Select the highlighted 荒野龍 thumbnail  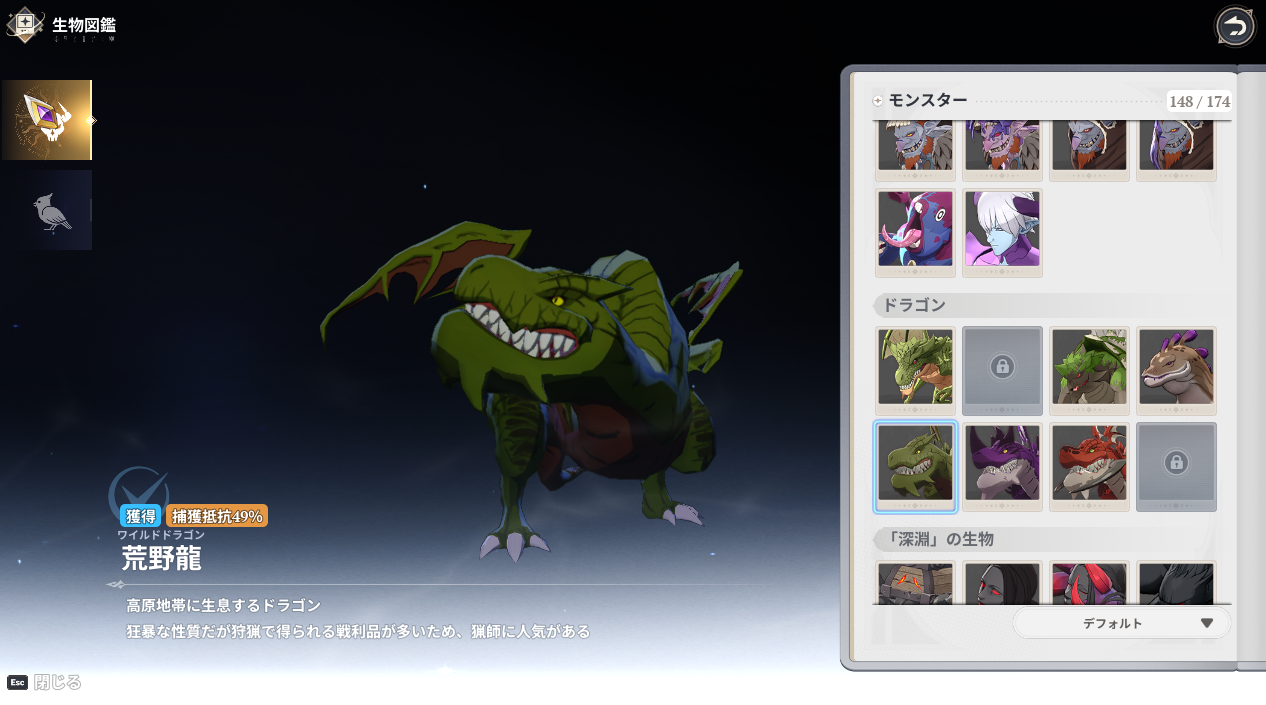[915, 464]
